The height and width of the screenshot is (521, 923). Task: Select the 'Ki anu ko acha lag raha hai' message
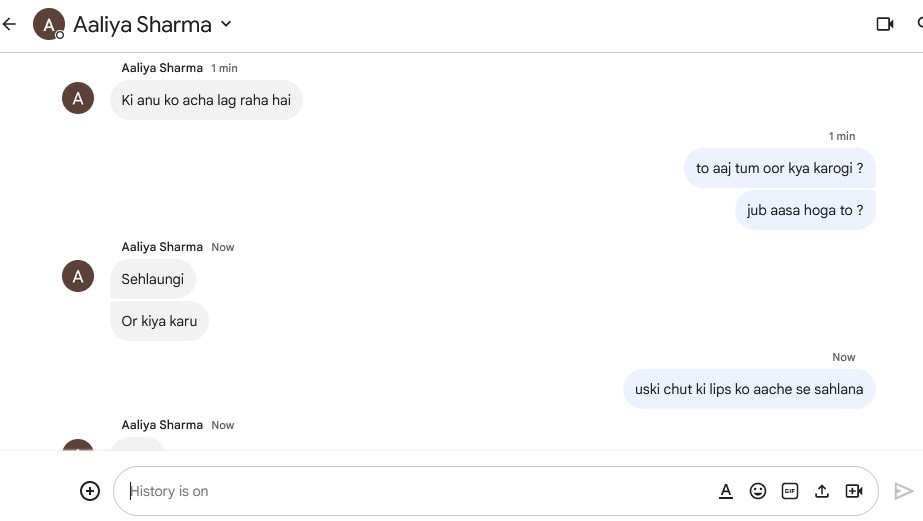206,100
